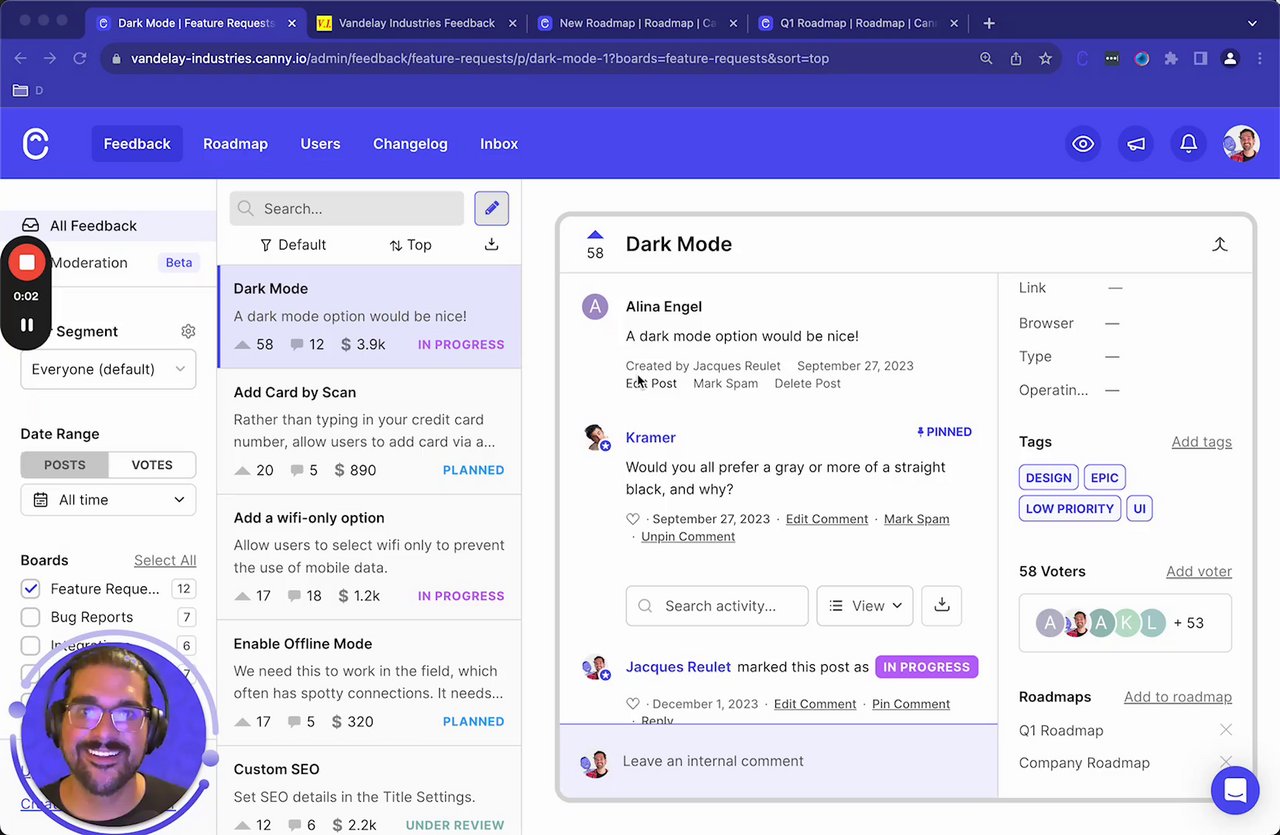
Task: Click the posts Search field
Action: [347, 208]
